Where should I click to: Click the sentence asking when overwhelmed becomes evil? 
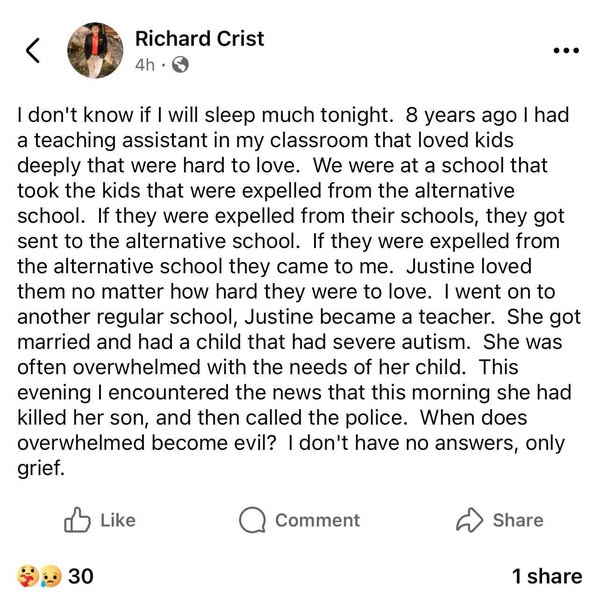pos(150,443)
